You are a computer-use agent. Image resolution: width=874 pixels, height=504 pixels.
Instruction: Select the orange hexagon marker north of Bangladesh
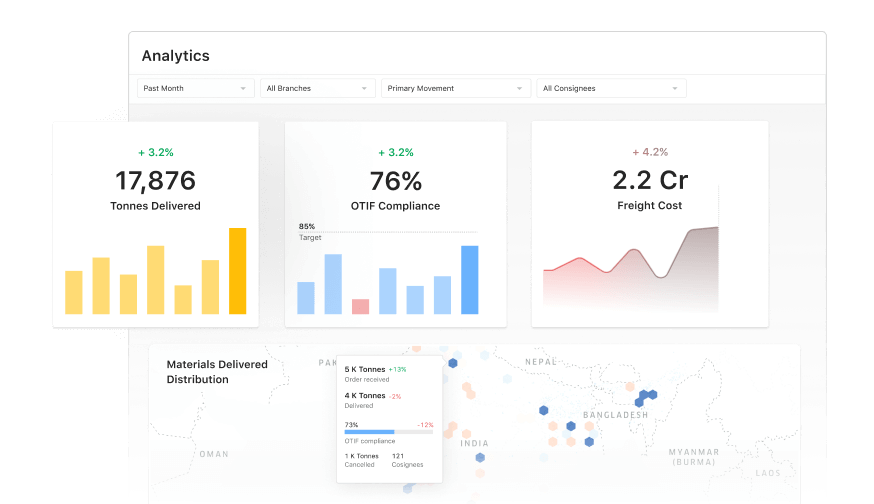pyautogui.click(x=630, y=386)
